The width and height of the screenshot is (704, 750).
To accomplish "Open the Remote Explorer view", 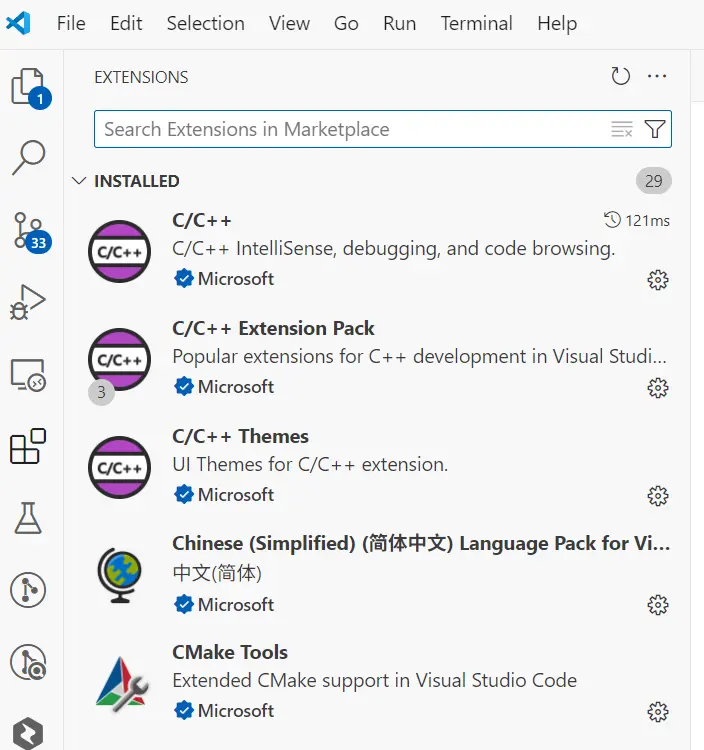I will 28,375.
